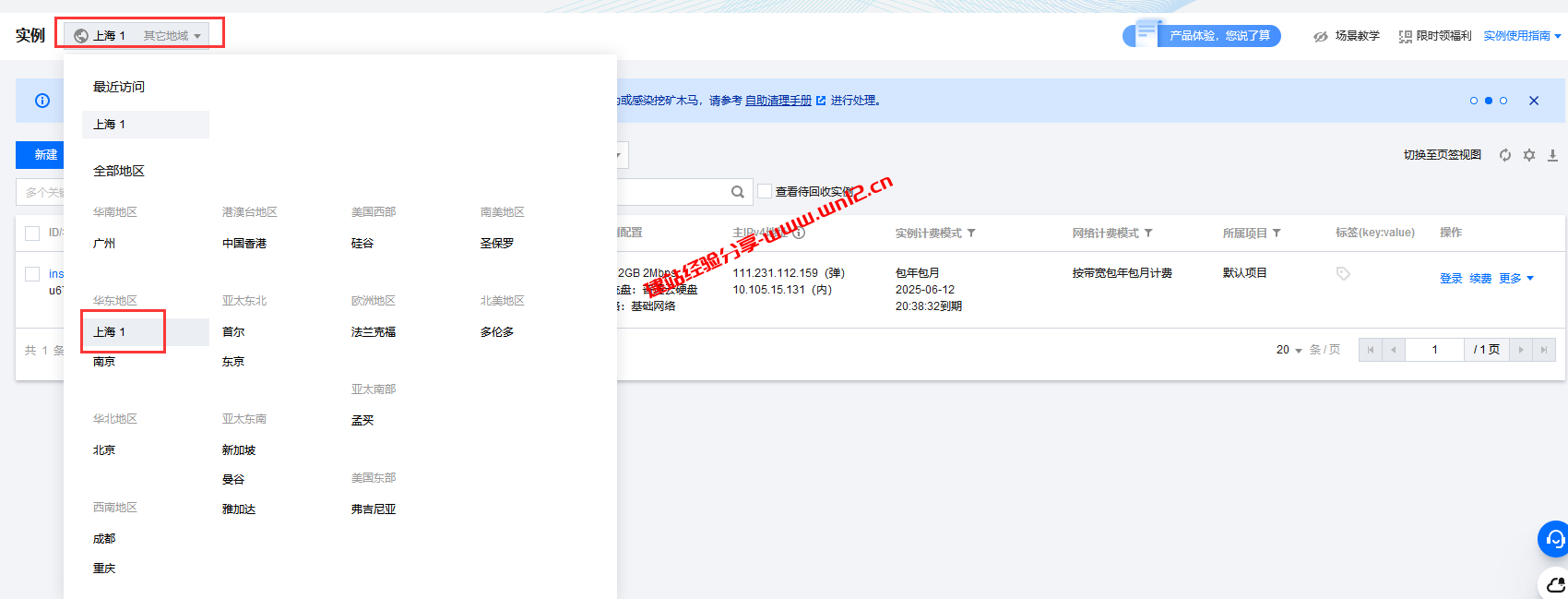The height and width of the screenshot is (599, 1568).
Task: Choose the 雅加达 region
Action: [x=239, y=509]
